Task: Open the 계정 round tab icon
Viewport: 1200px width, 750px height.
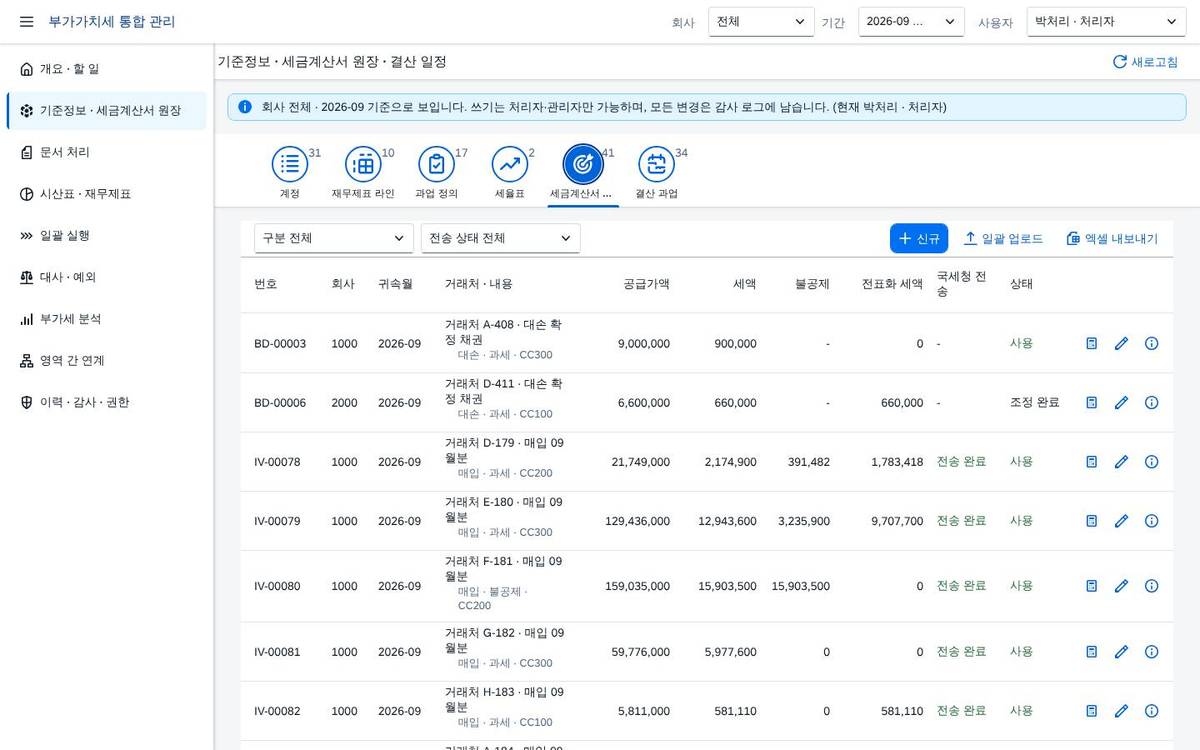Action: click(x=290, y=164)
